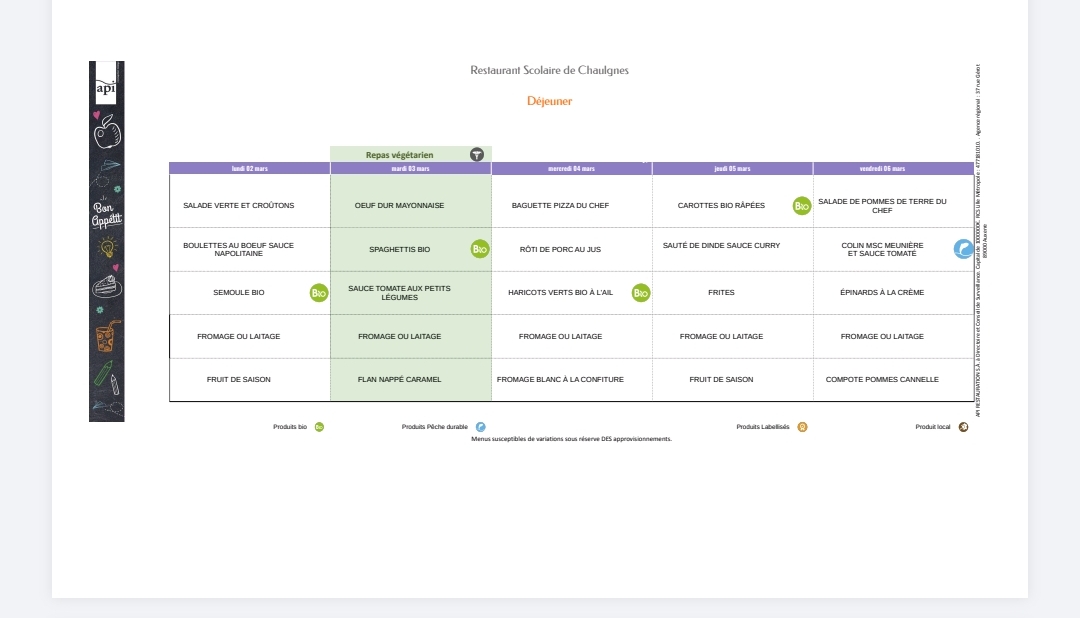The height and width of the screenshot is (618, 1080).
Task: Click the vegetarian meal icon beside Repas végétarien
Action: [x=477, y=155]
